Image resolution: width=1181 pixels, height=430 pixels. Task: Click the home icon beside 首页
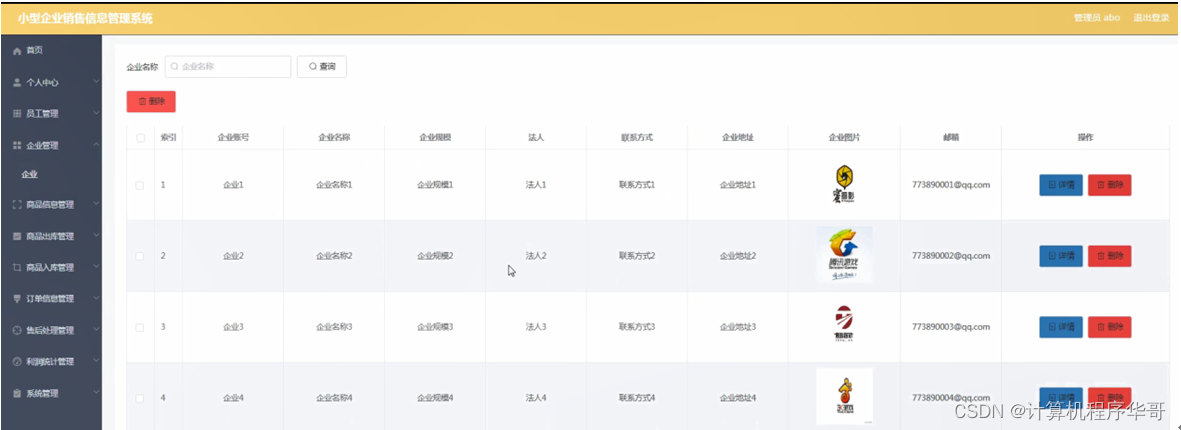(17, 50)
